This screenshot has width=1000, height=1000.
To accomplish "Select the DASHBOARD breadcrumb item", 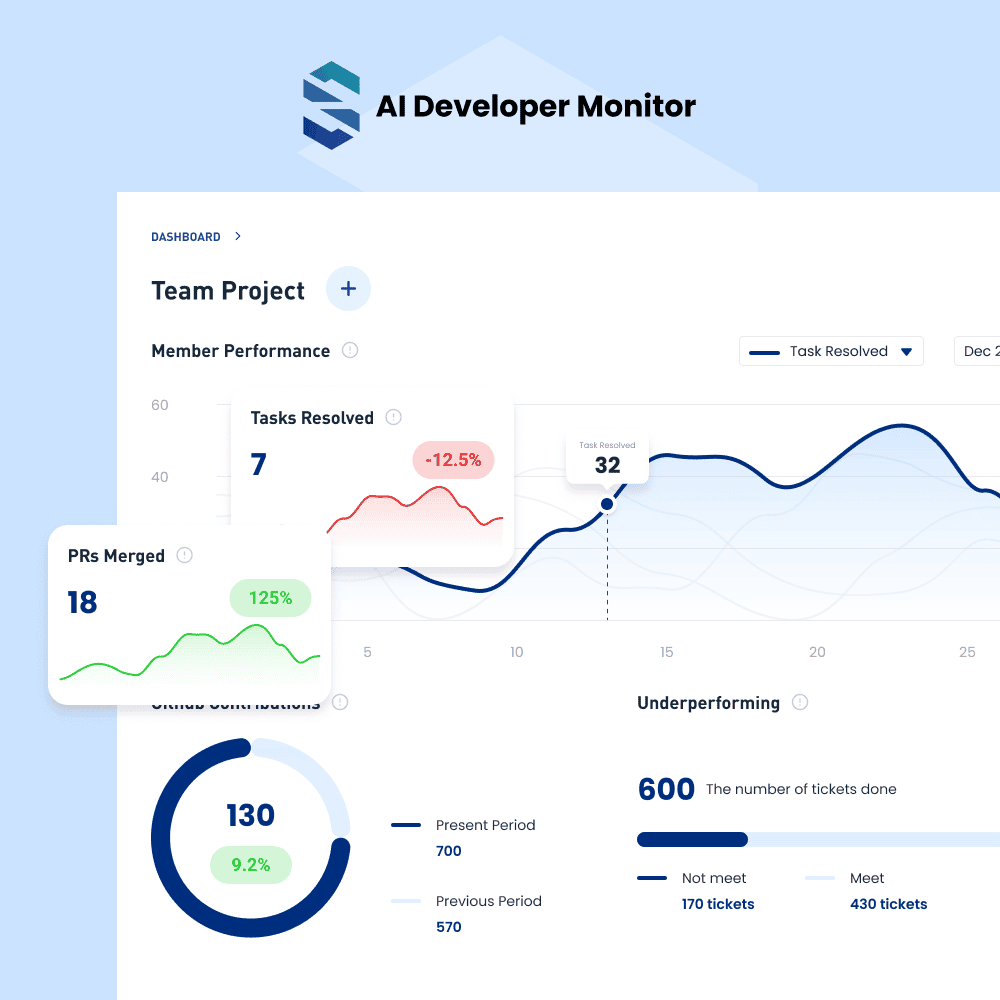I will point(186,236).
